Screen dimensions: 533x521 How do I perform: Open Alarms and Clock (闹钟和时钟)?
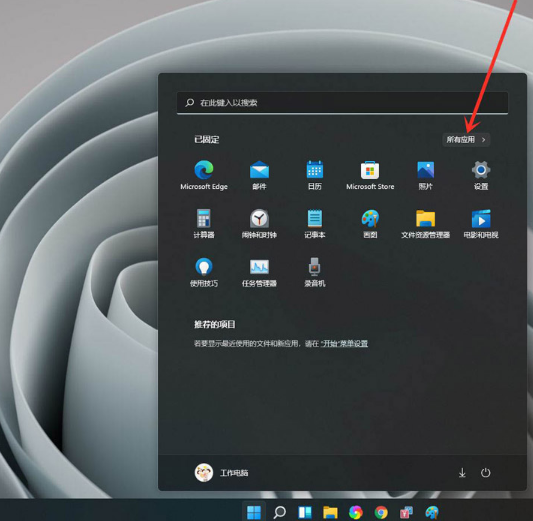coord(259,224)
